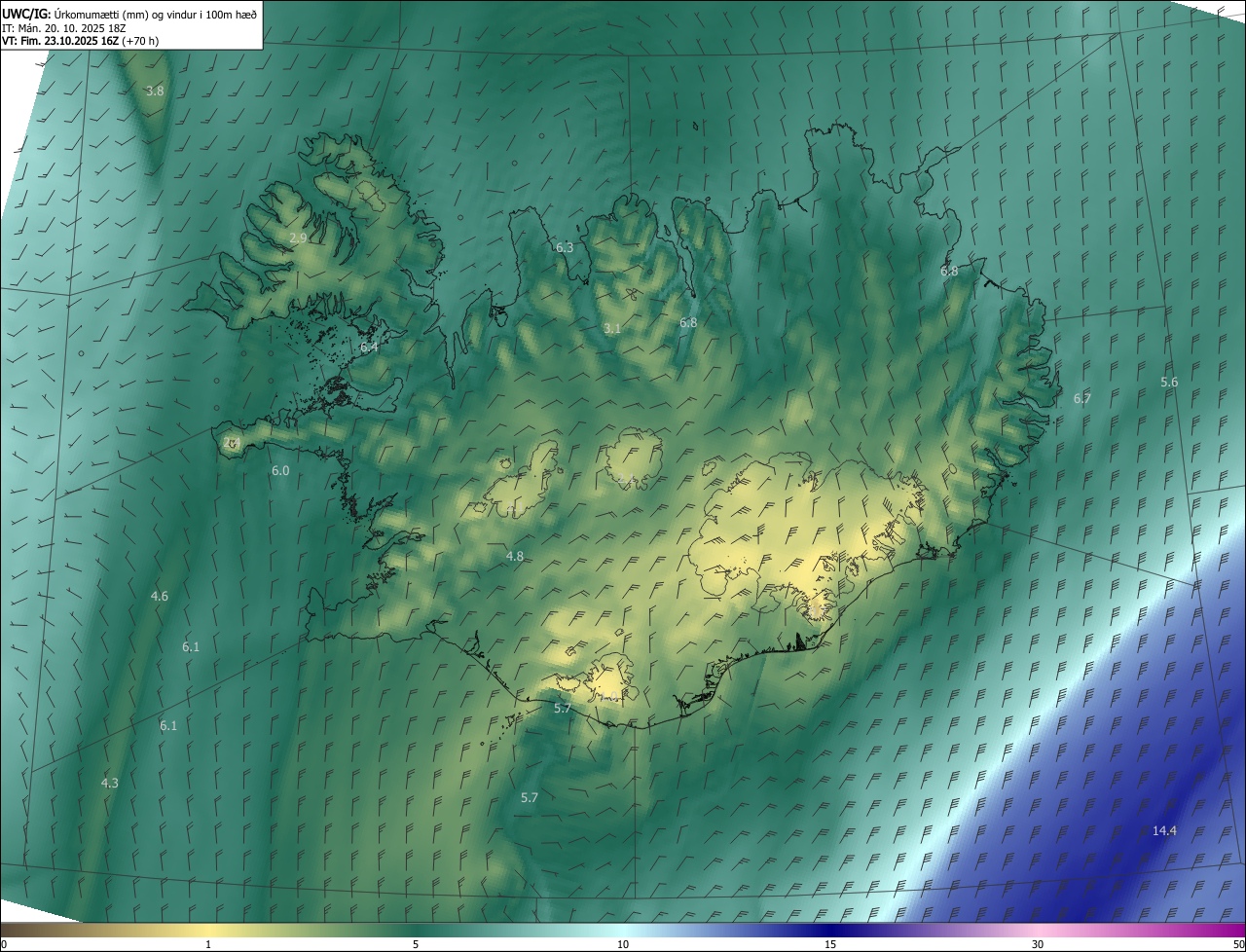Image resolution: width=1246 pixels, height=952 pixels.
Task: Click the 6.7 value label
Action: pyautogui.click(x=1082, y=399)
